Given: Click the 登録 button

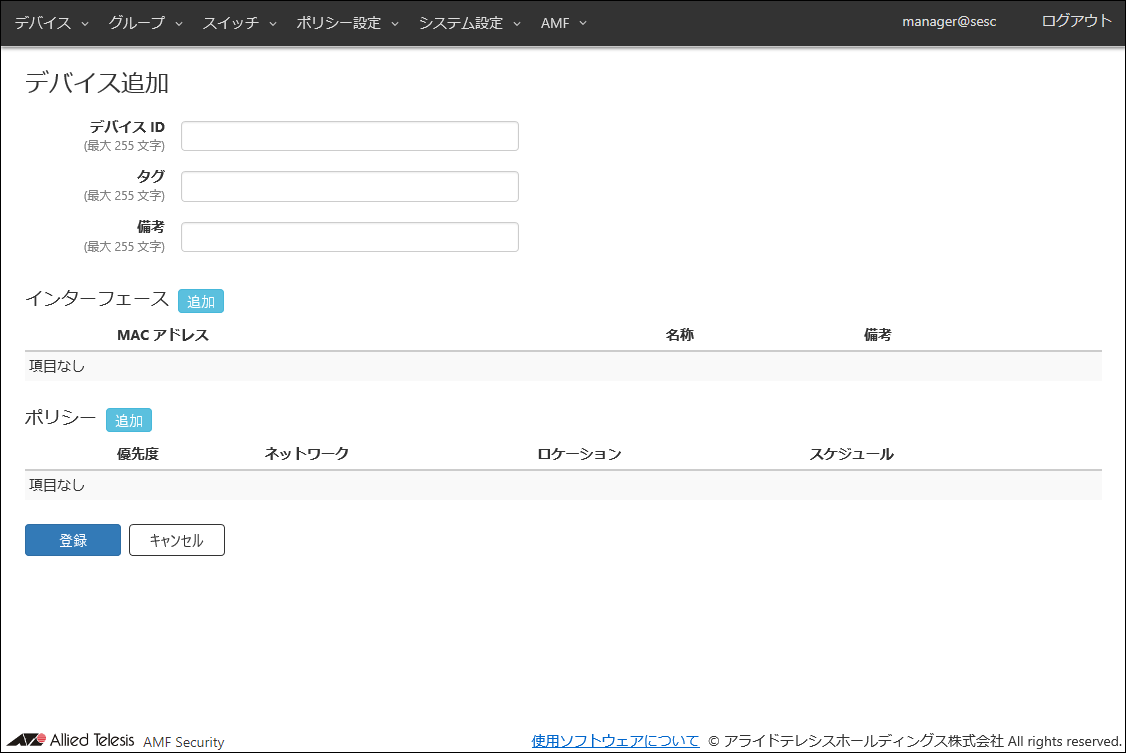Looking at the screenshot, I should point(73,540).
